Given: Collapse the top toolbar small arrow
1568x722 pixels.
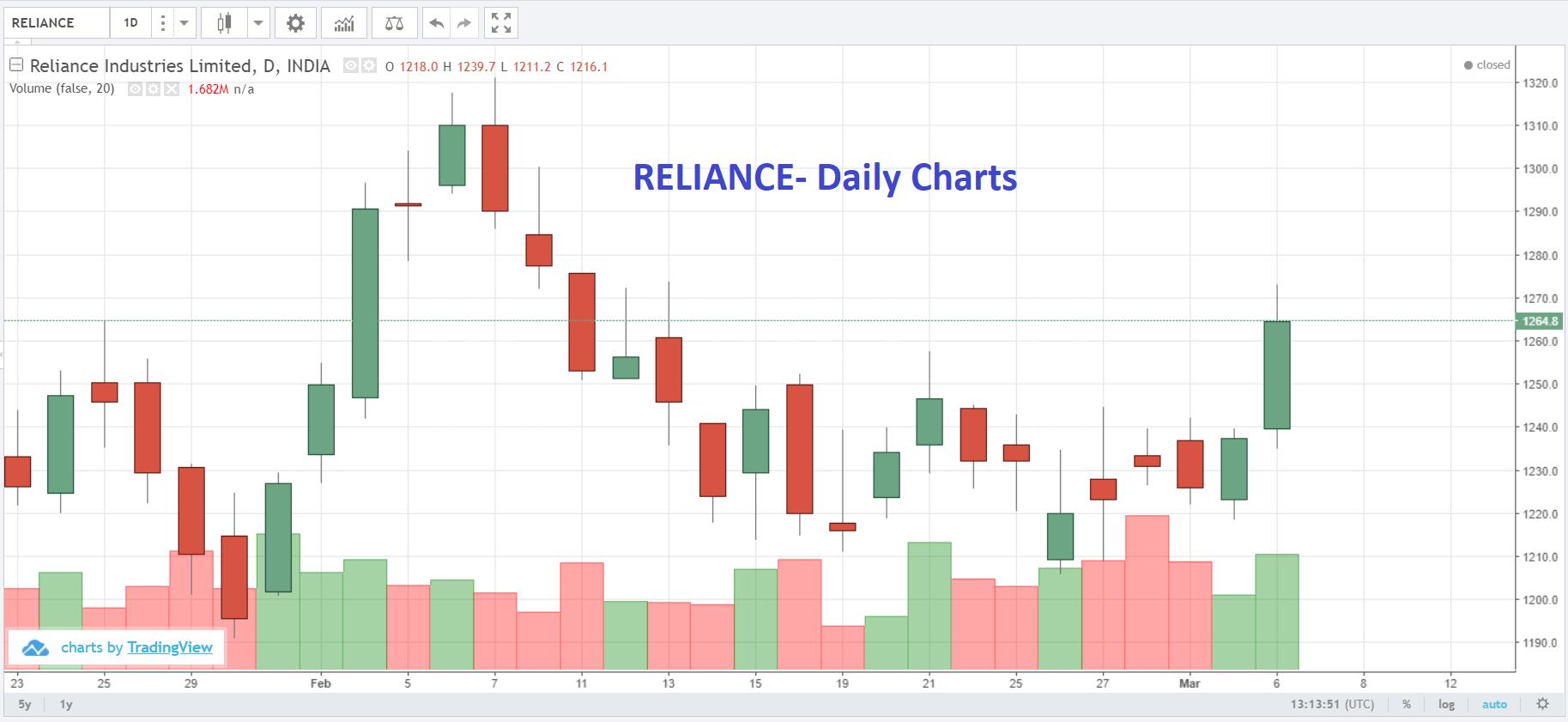Looking at the screenshot, I should (x=16, y=41).
